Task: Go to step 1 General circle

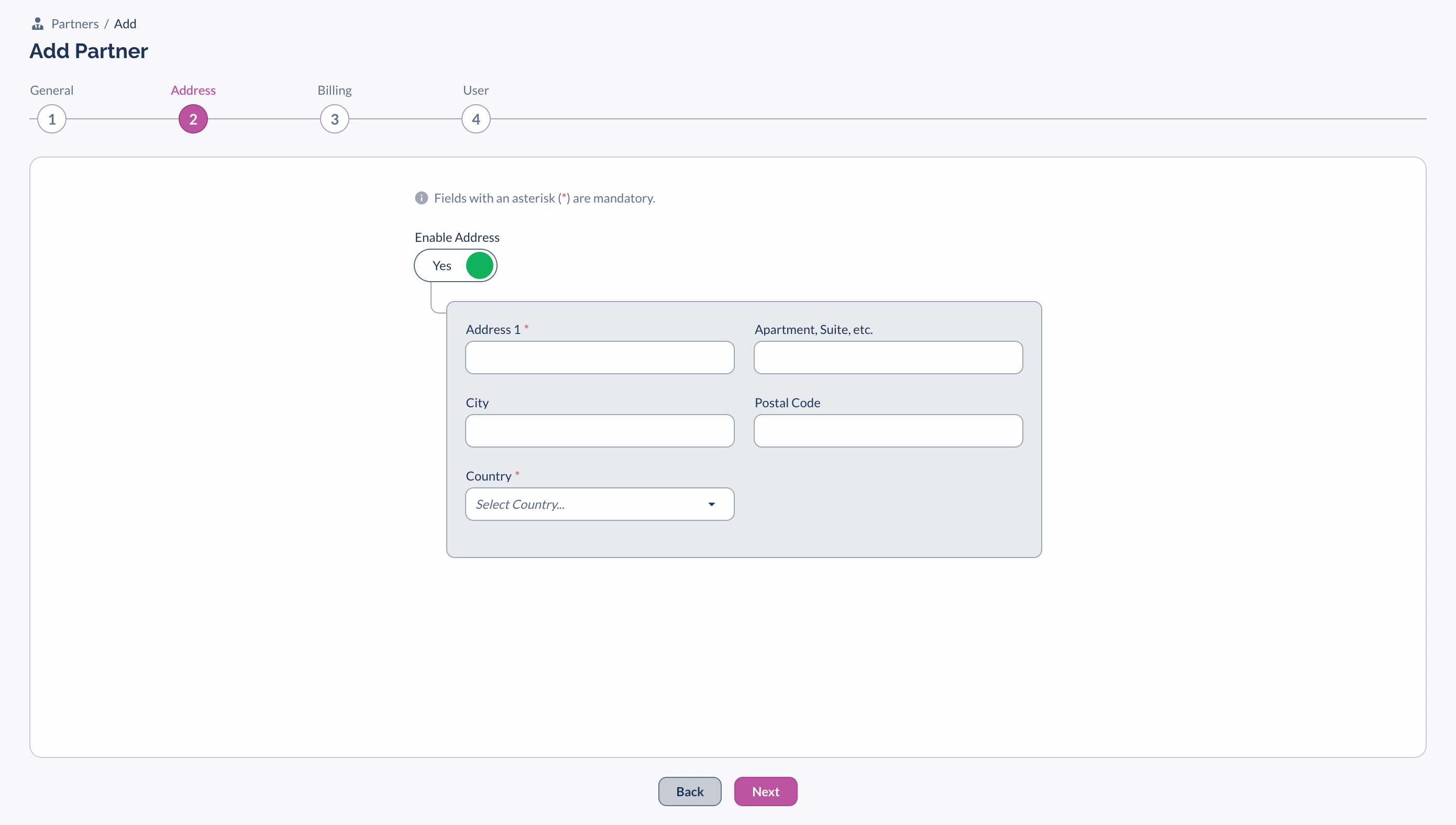Action: point(51,119)
